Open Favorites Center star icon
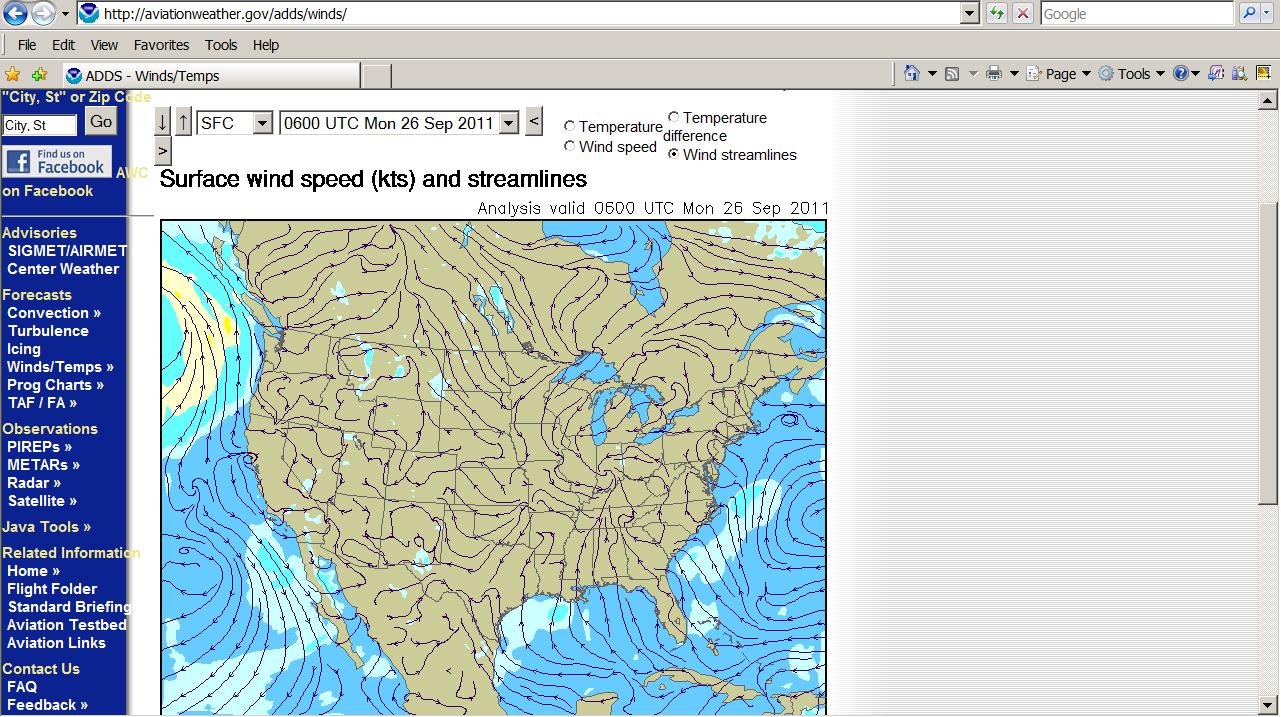The image size is (1281, 717). click(x=13, y=75)
